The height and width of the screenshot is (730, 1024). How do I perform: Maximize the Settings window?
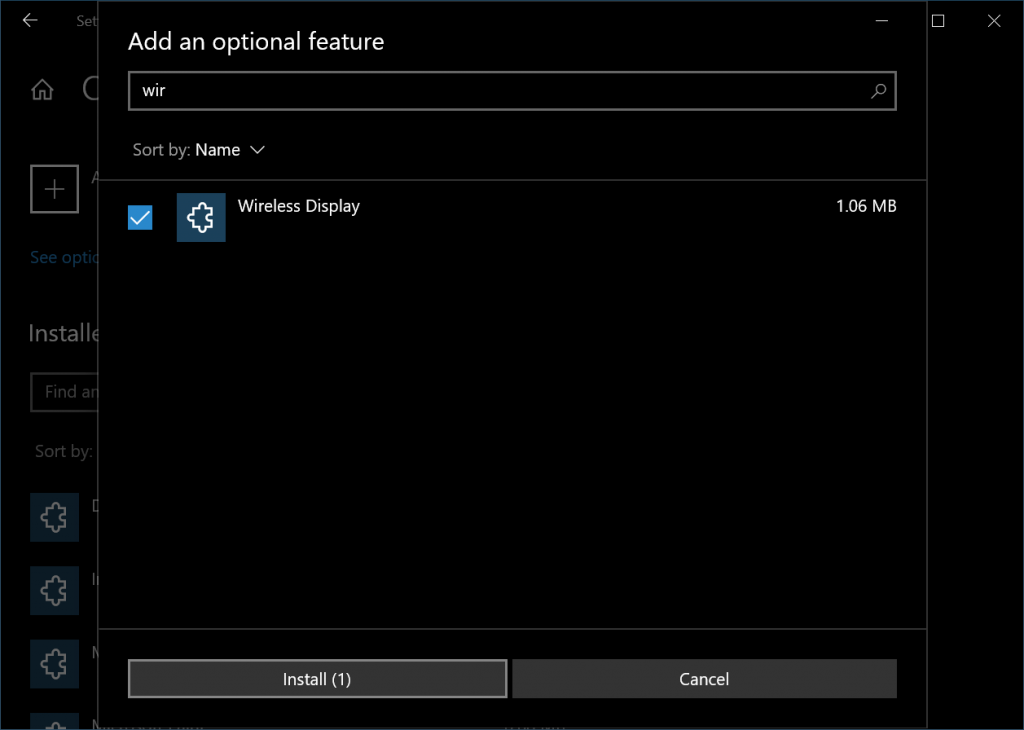click(x=938, y=21)
